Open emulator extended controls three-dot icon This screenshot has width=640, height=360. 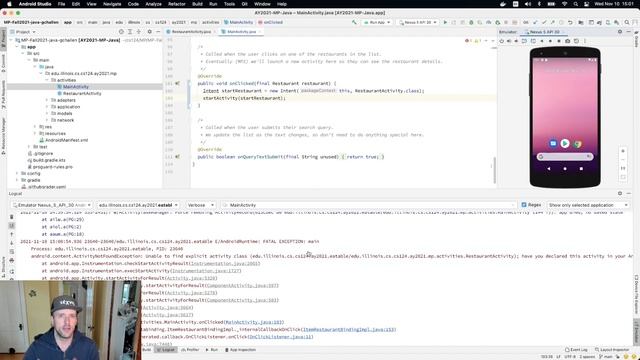point(584,41)
